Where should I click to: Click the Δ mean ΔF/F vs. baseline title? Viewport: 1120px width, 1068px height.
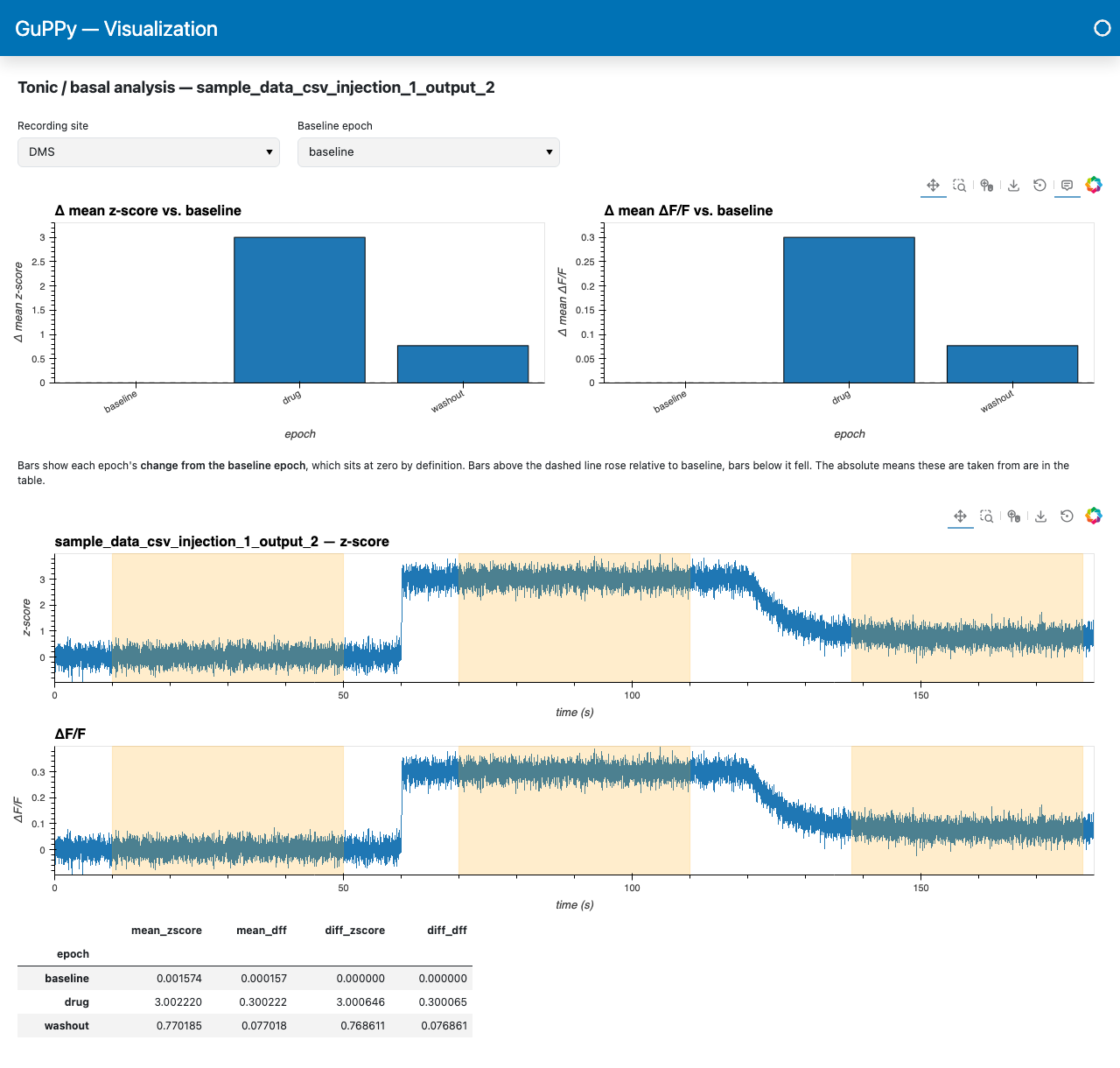[689, 211]
